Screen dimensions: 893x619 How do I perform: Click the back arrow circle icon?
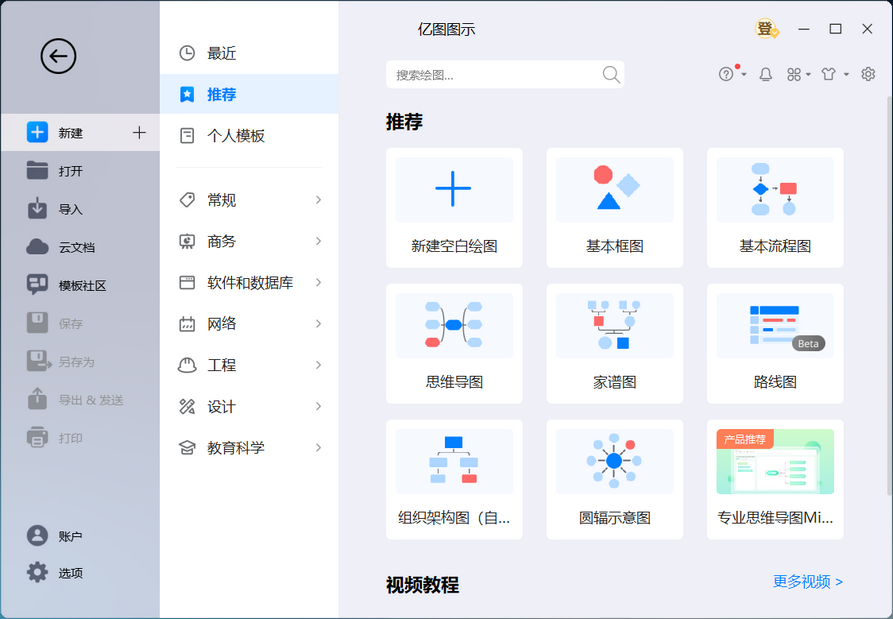tap(58, 56)
